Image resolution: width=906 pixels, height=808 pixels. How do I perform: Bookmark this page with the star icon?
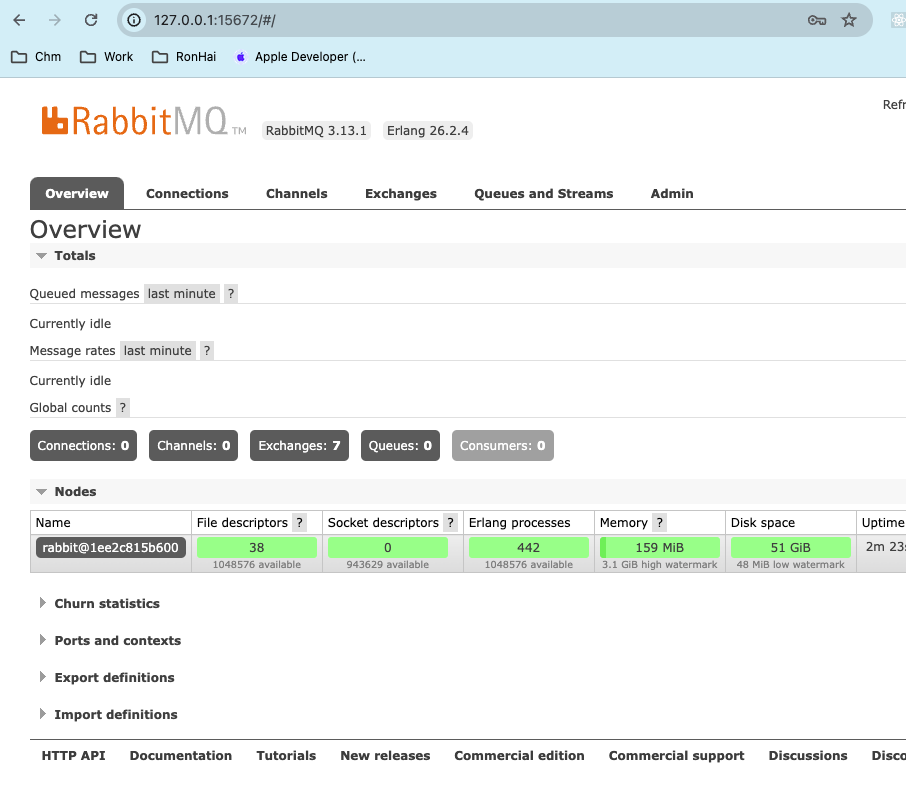coord(849,20)
